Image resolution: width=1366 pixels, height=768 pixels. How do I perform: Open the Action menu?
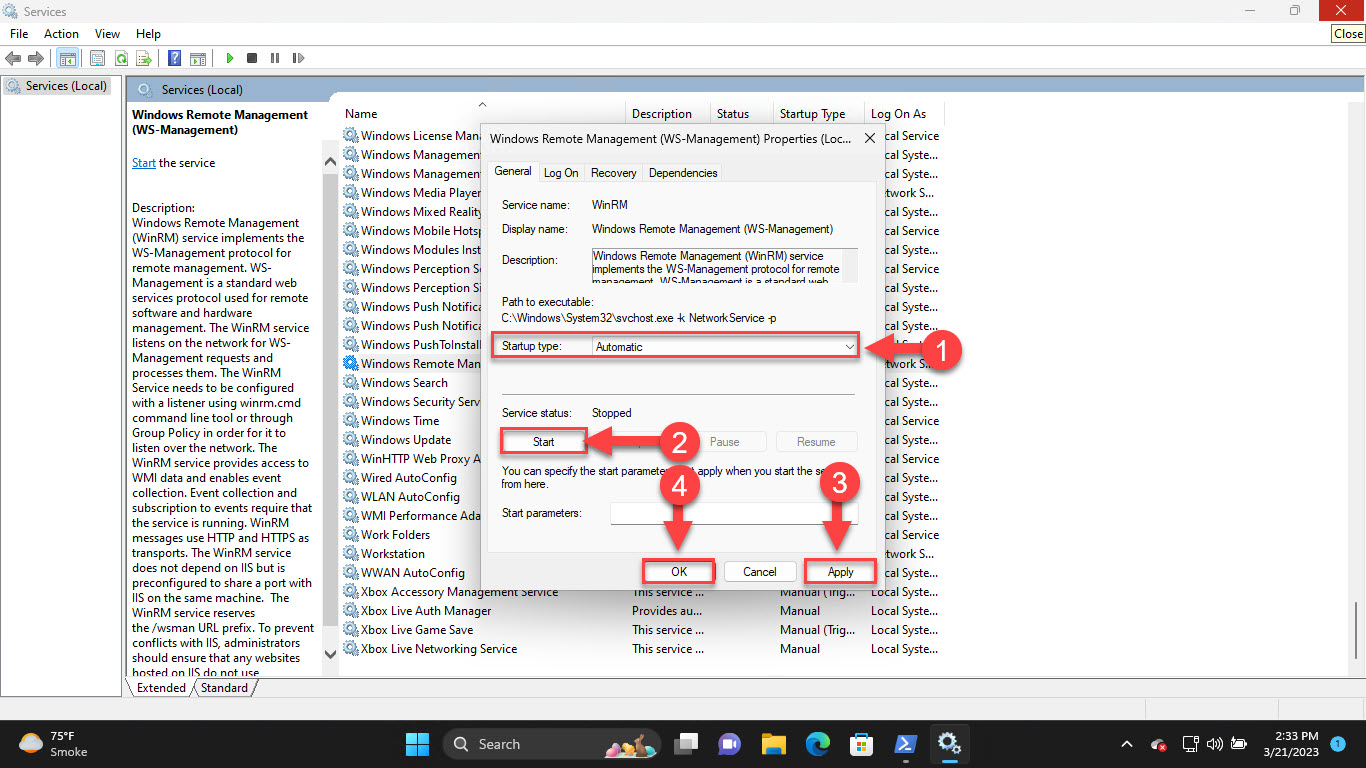61,33
